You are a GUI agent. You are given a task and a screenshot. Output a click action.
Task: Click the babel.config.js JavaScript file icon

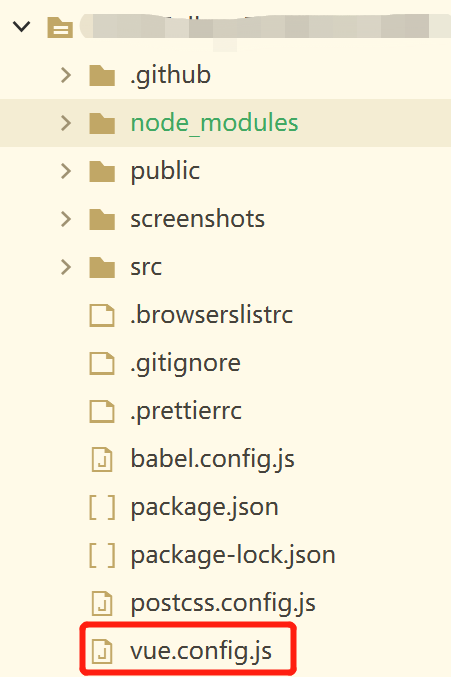[x=102, y=459]
